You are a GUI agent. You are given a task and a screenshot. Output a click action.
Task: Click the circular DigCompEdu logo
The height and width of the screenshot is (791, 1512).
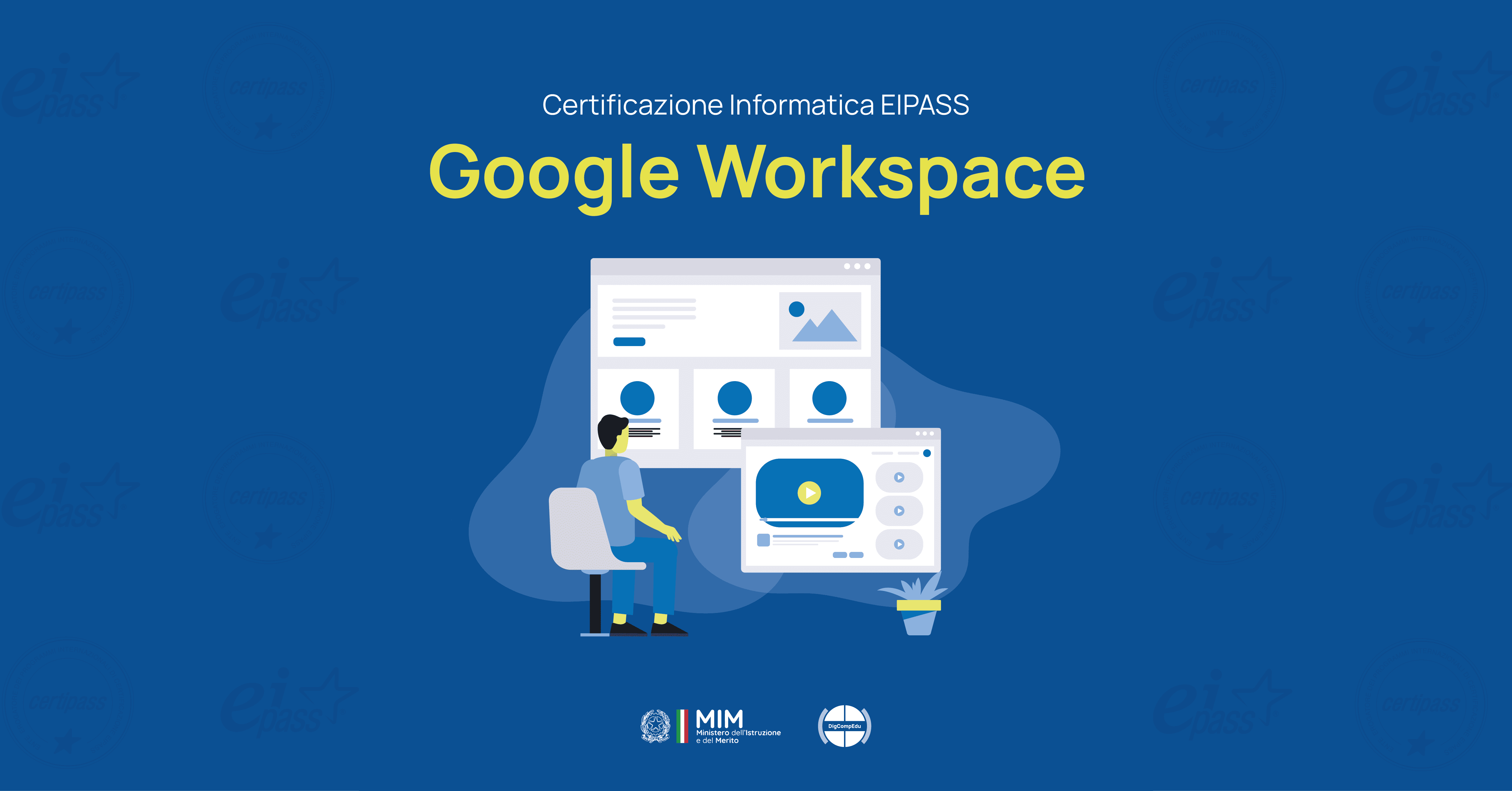click(845, 726)
